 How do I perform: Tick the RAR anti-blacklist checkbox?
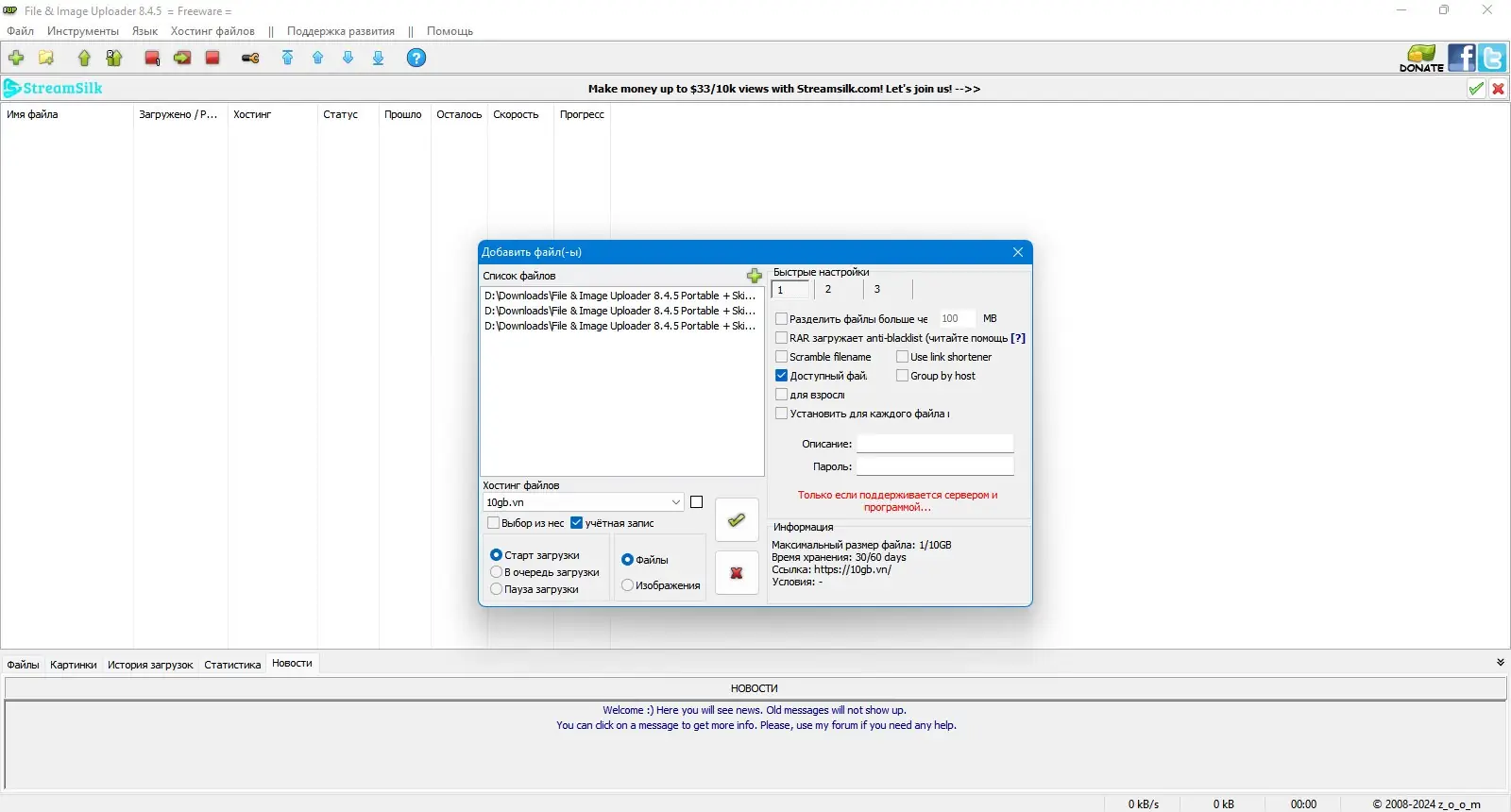coord(781,338)
